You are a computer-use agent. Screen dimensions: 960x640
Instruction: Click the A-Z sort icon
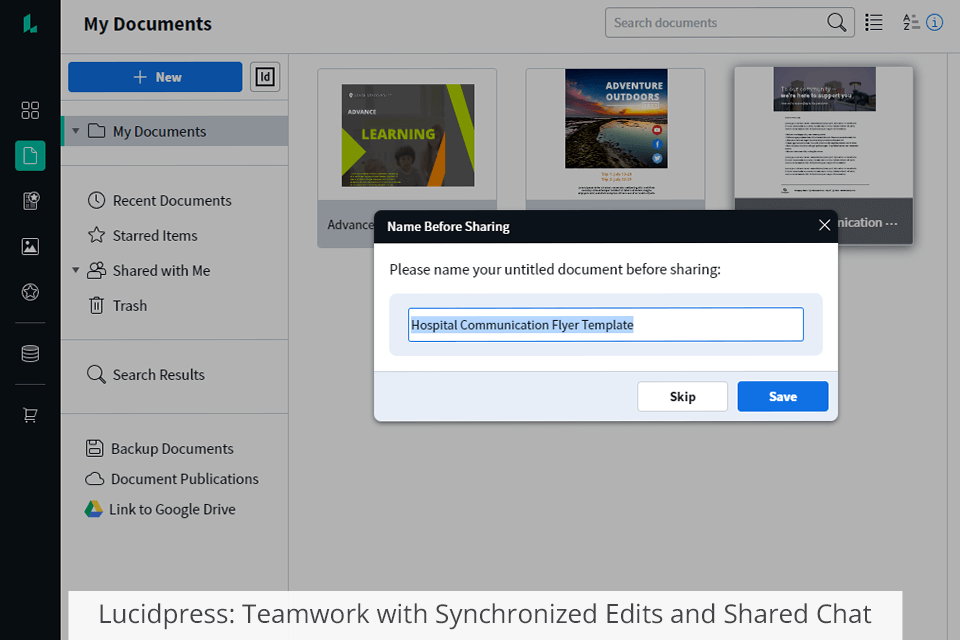tap(911, 23)
